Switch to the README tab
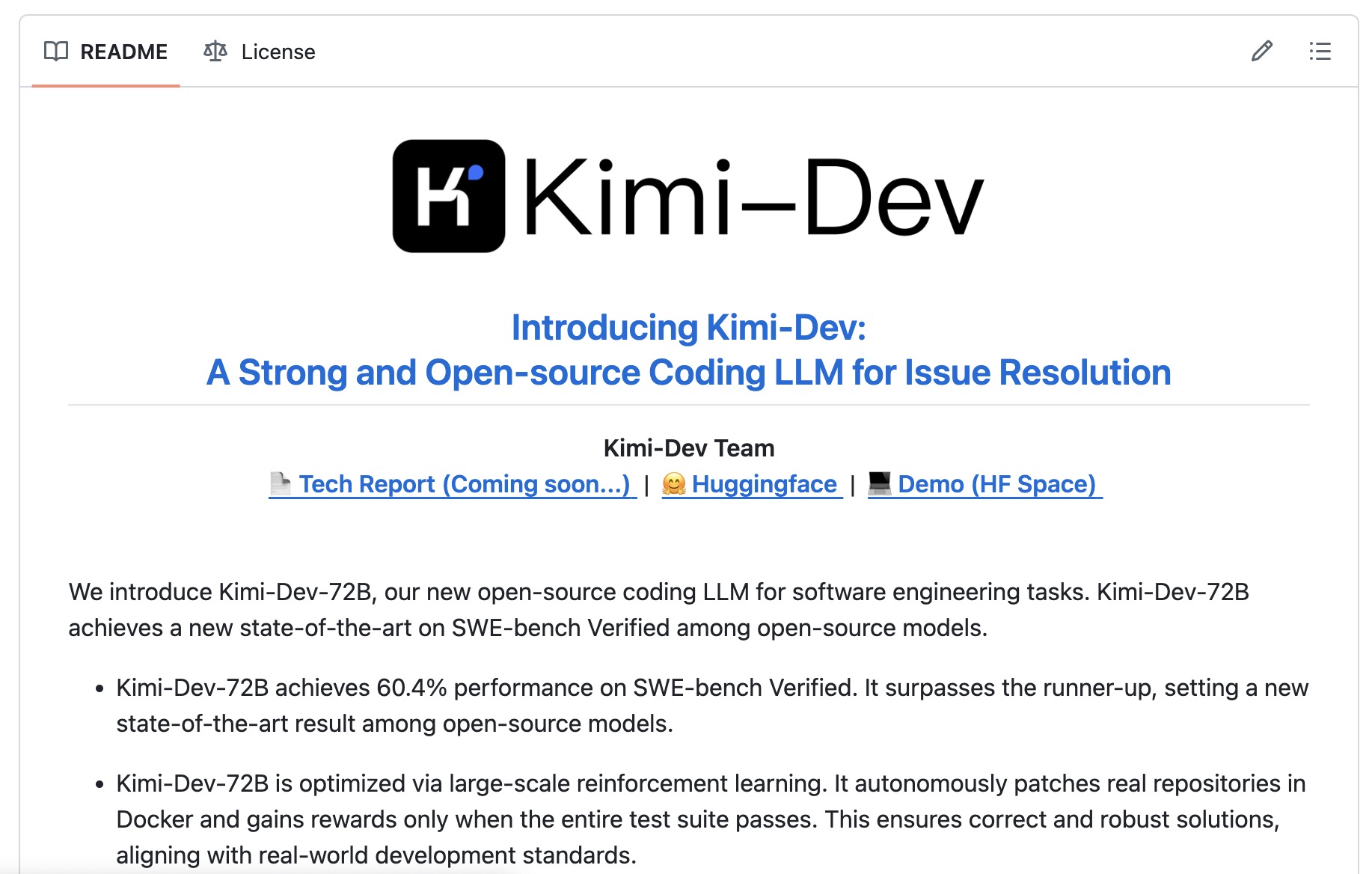 [105, 52]
